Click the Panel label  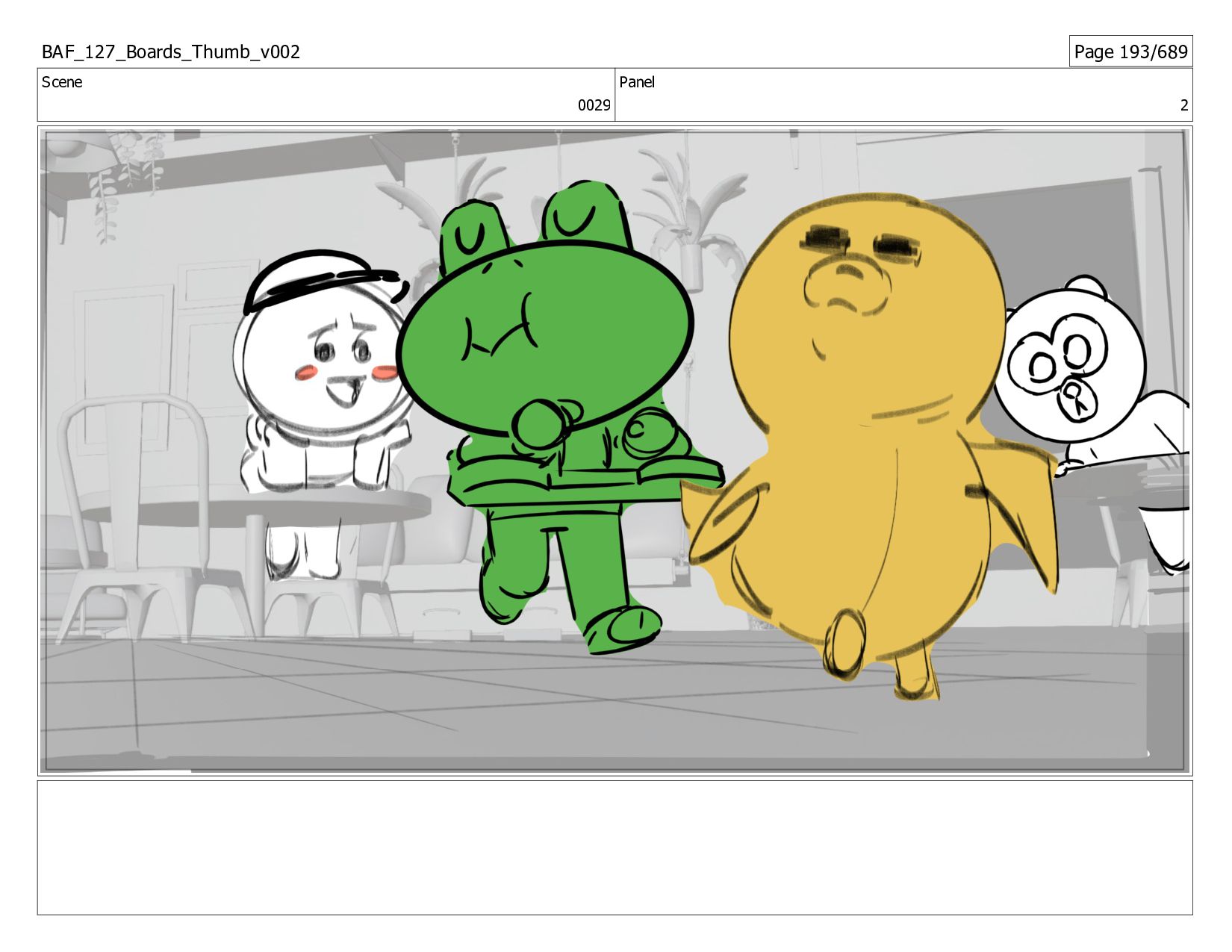[x=637, y=82]
